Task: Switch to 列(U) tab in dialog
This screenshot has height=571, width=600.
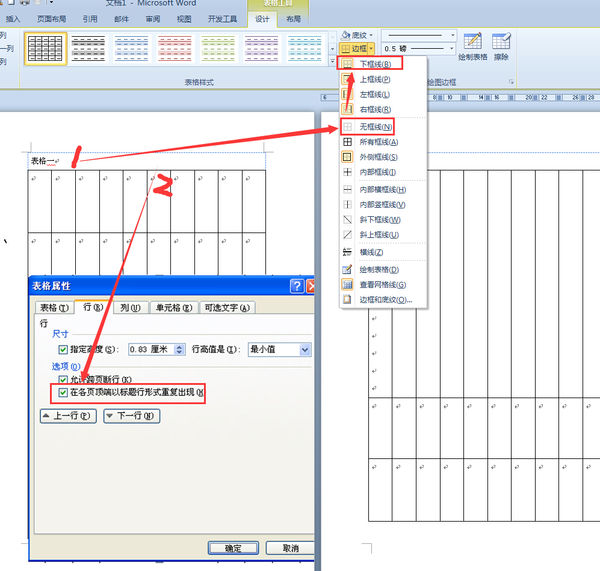Action: point(130,308)
